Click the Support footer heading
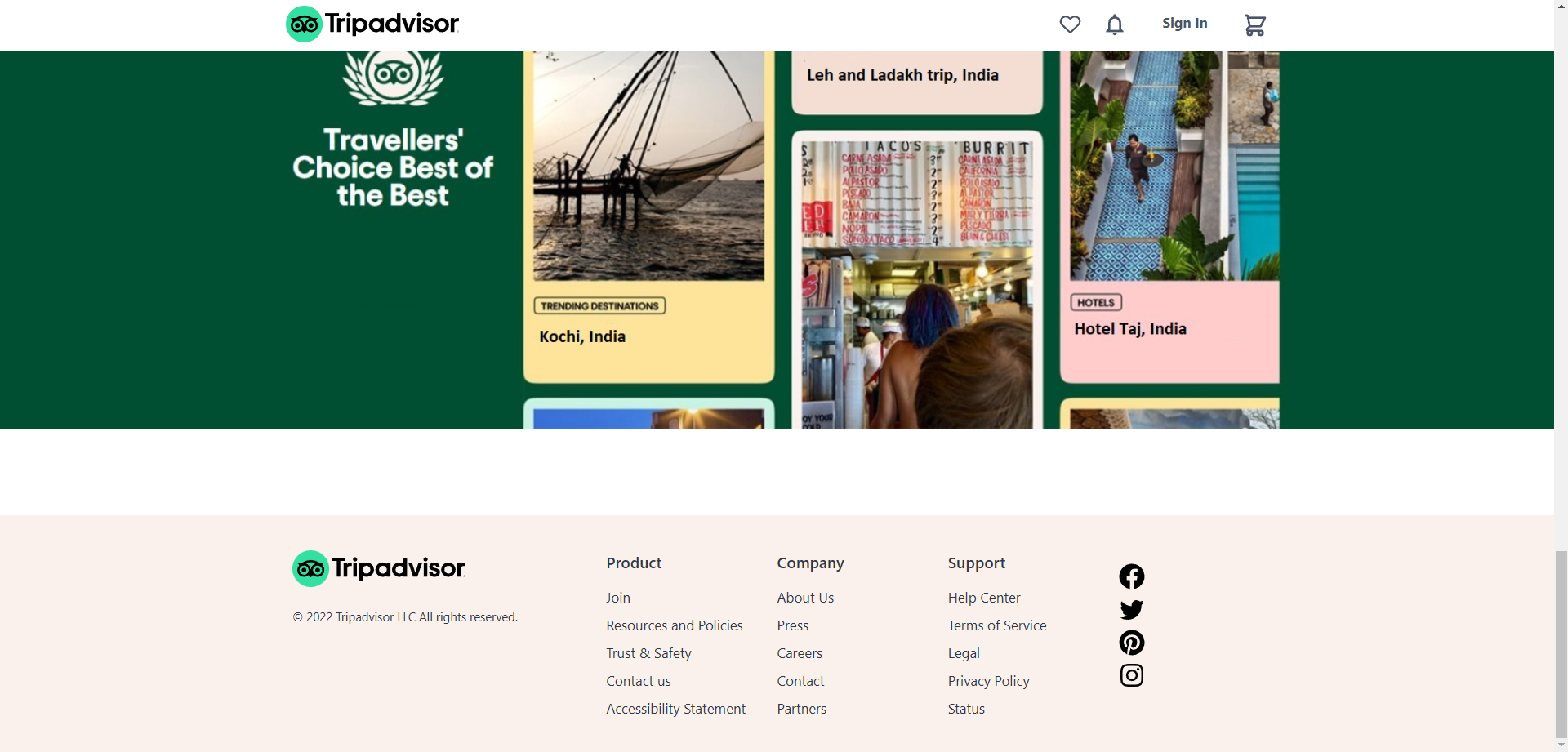This screenshot has height=752, width=1568. tap(976, 563)
